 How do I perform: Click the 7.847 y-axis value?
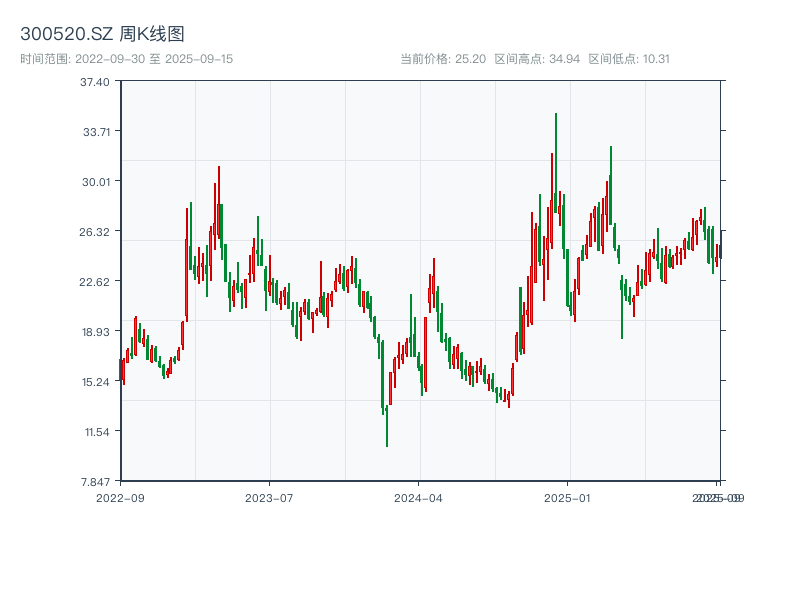95,482
